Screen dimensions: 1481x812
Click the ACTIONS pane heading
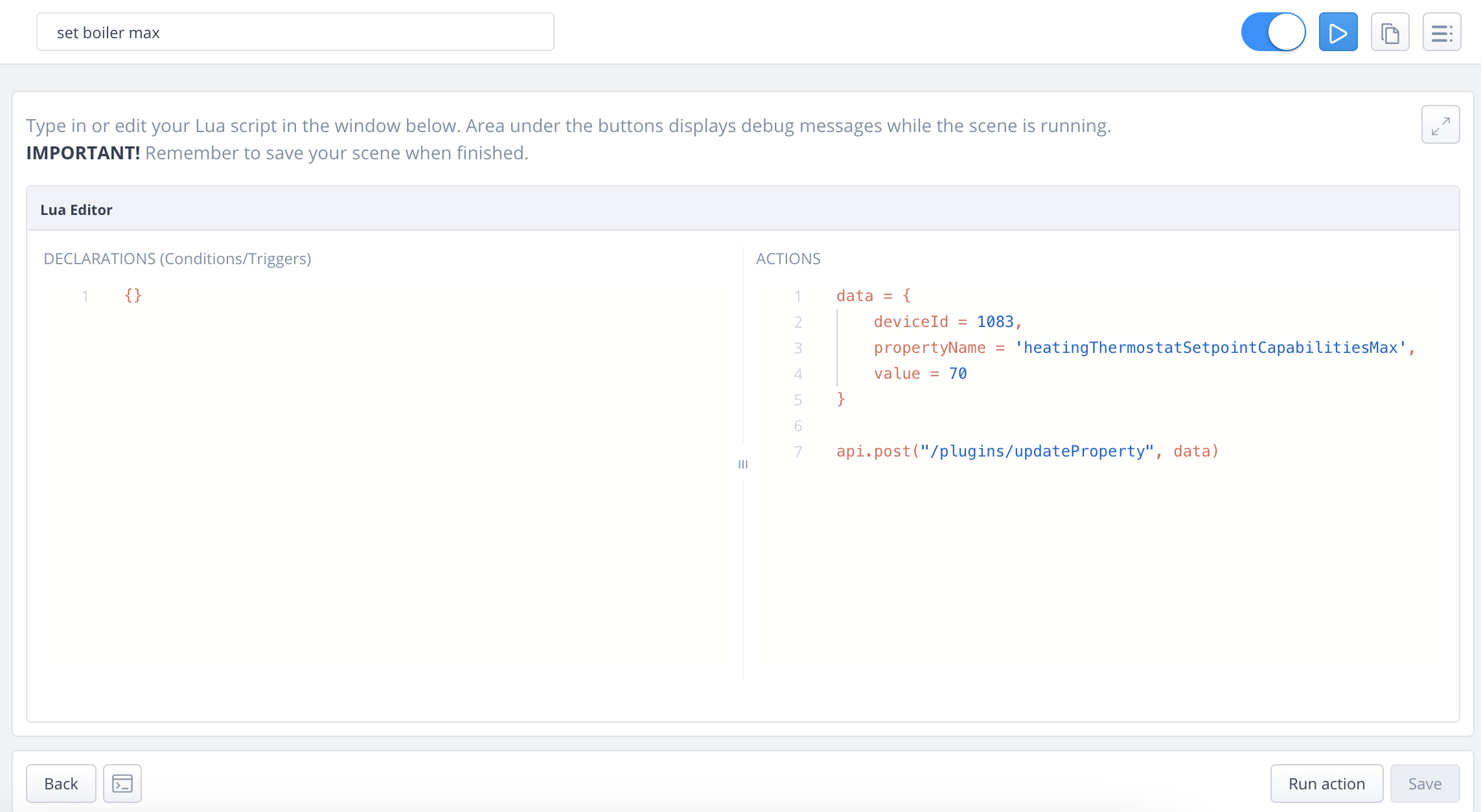point(788,258)
